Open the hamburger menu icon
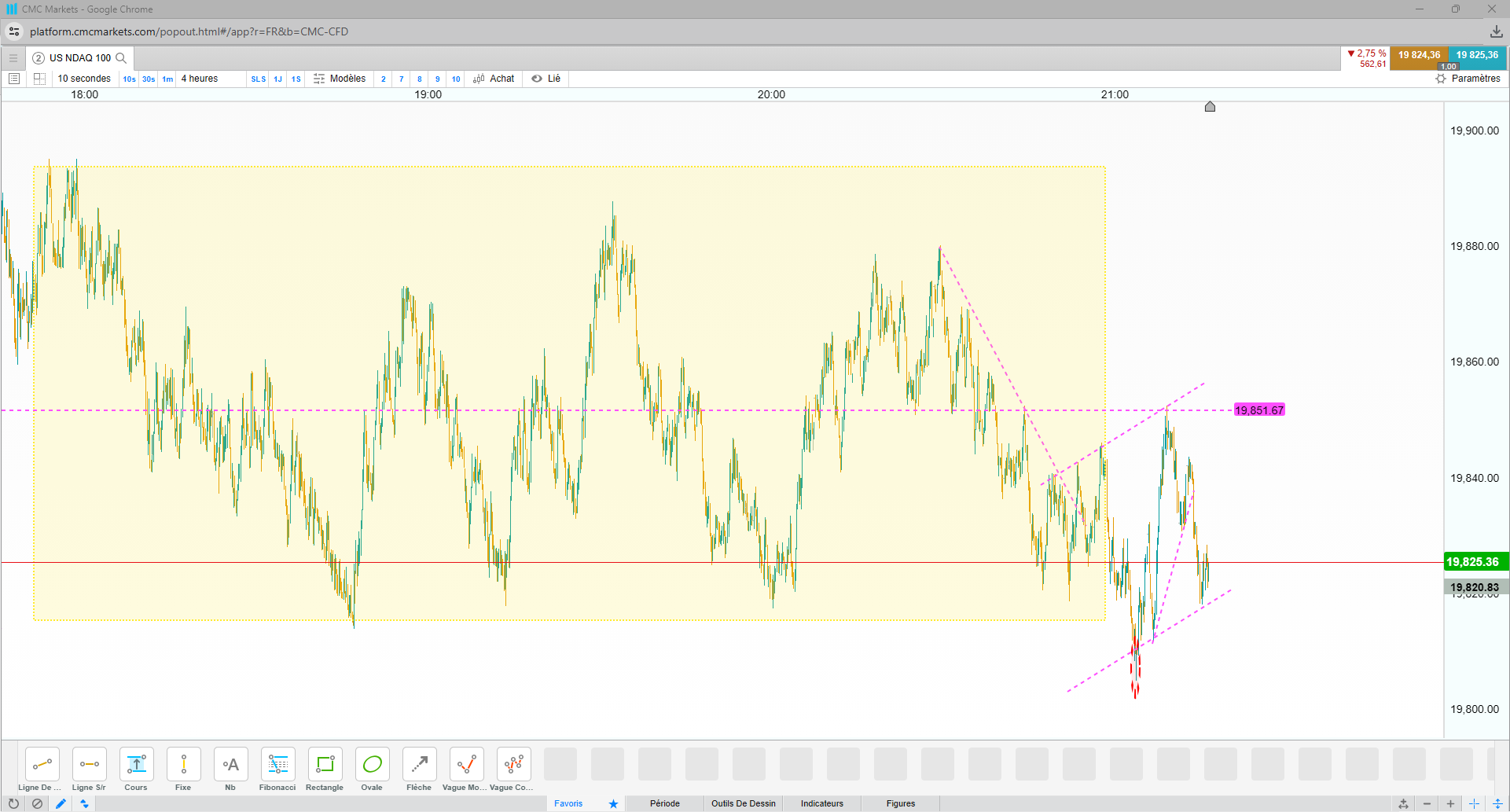 13,57
